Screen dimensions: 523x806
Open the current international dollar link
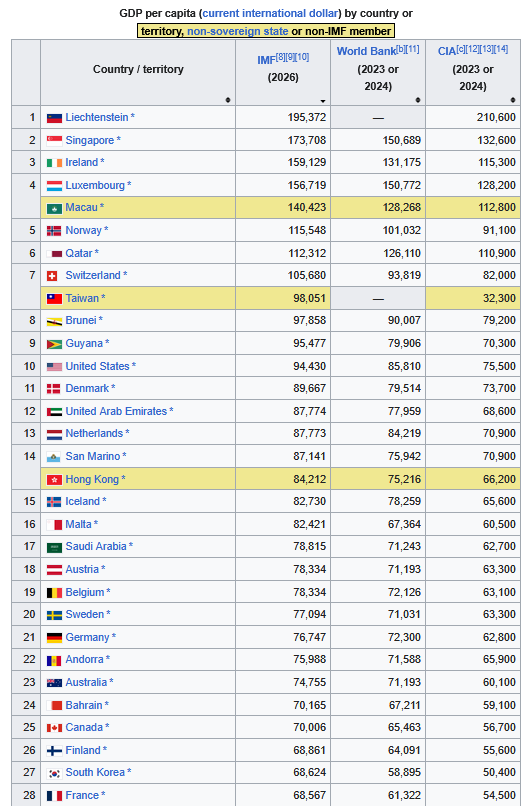click(x=271, y=13)
